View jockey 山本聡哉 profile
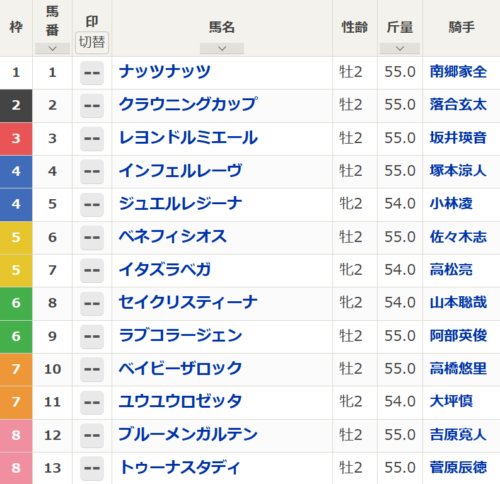 tap(458, 302)
